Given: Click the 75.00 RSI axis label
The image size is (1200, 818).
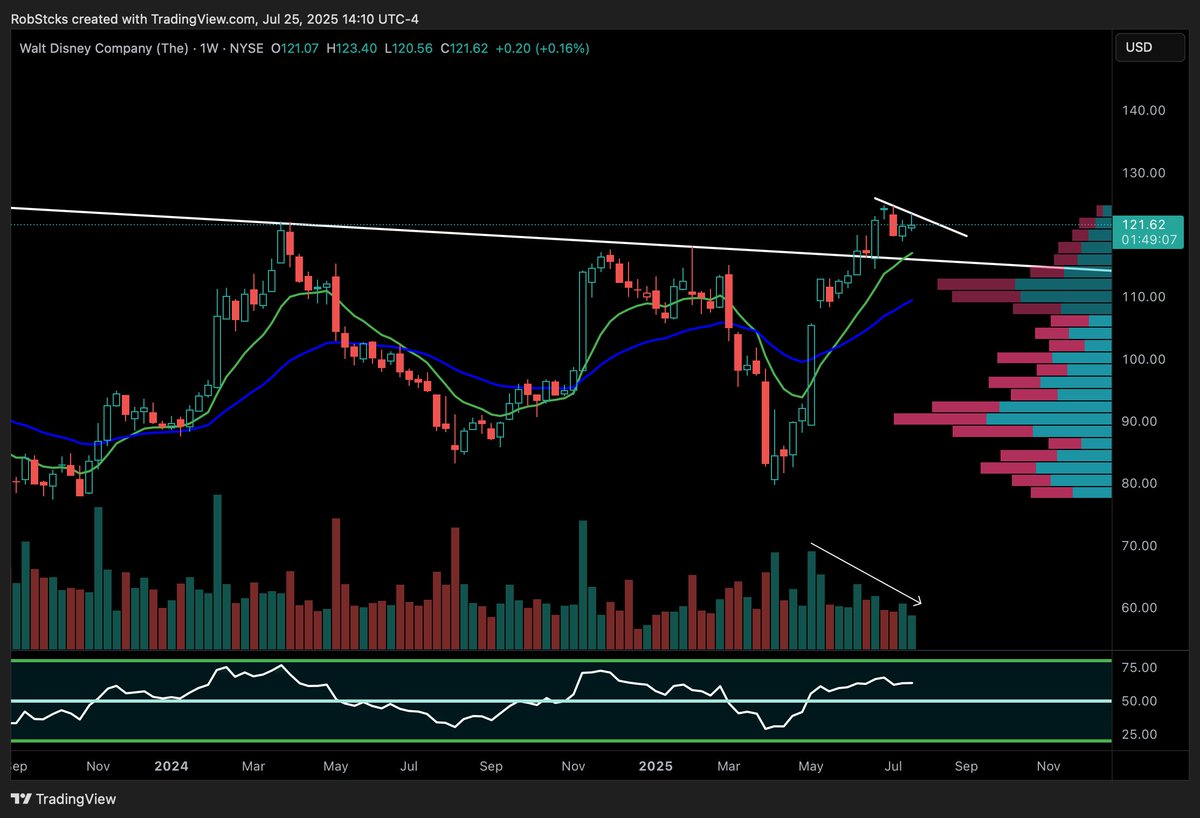Looking at the screenshot, I should click(1142, 667).
